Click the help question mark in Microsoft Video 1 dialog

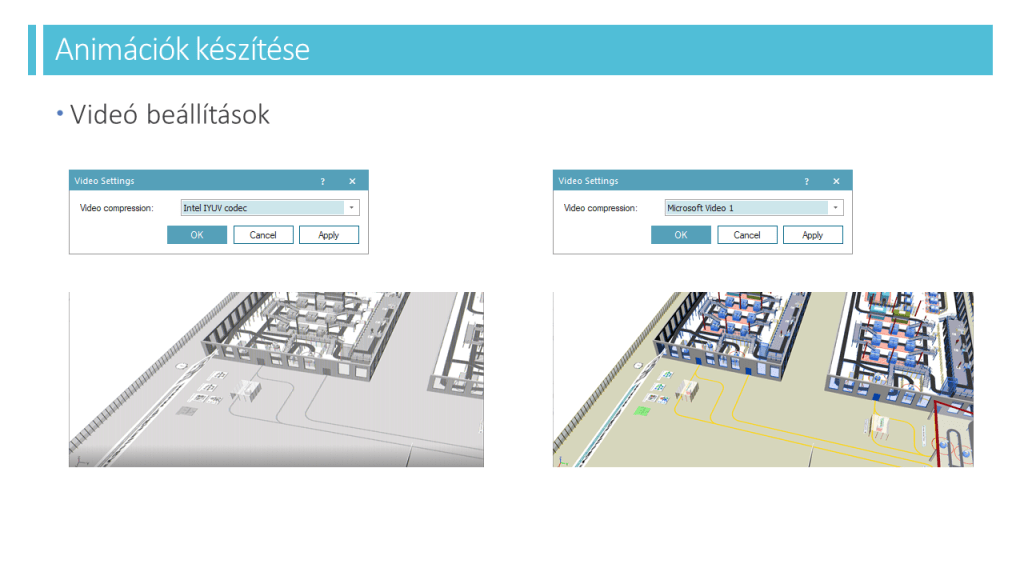[x=806, y=182]
